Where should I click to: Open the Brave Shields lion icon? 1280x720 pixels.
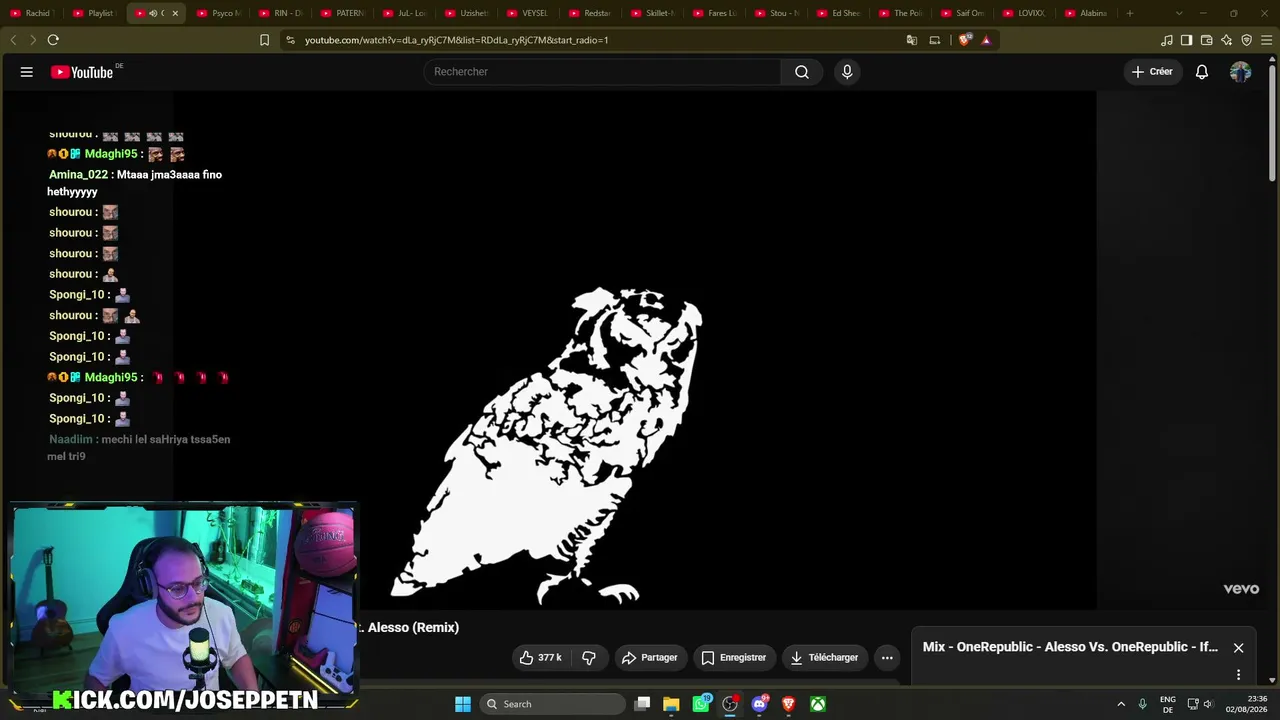coord(964,40)
